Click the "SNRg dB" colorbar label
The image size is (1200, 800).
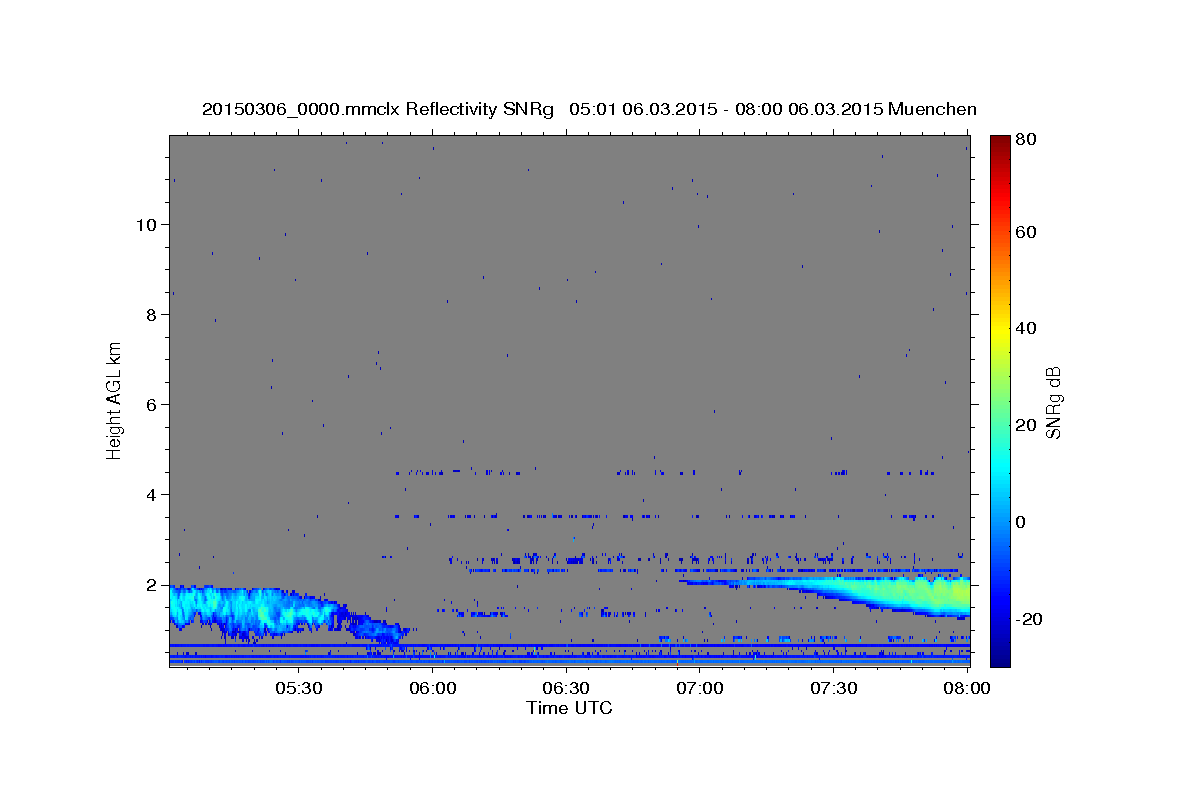(1052, 403)
